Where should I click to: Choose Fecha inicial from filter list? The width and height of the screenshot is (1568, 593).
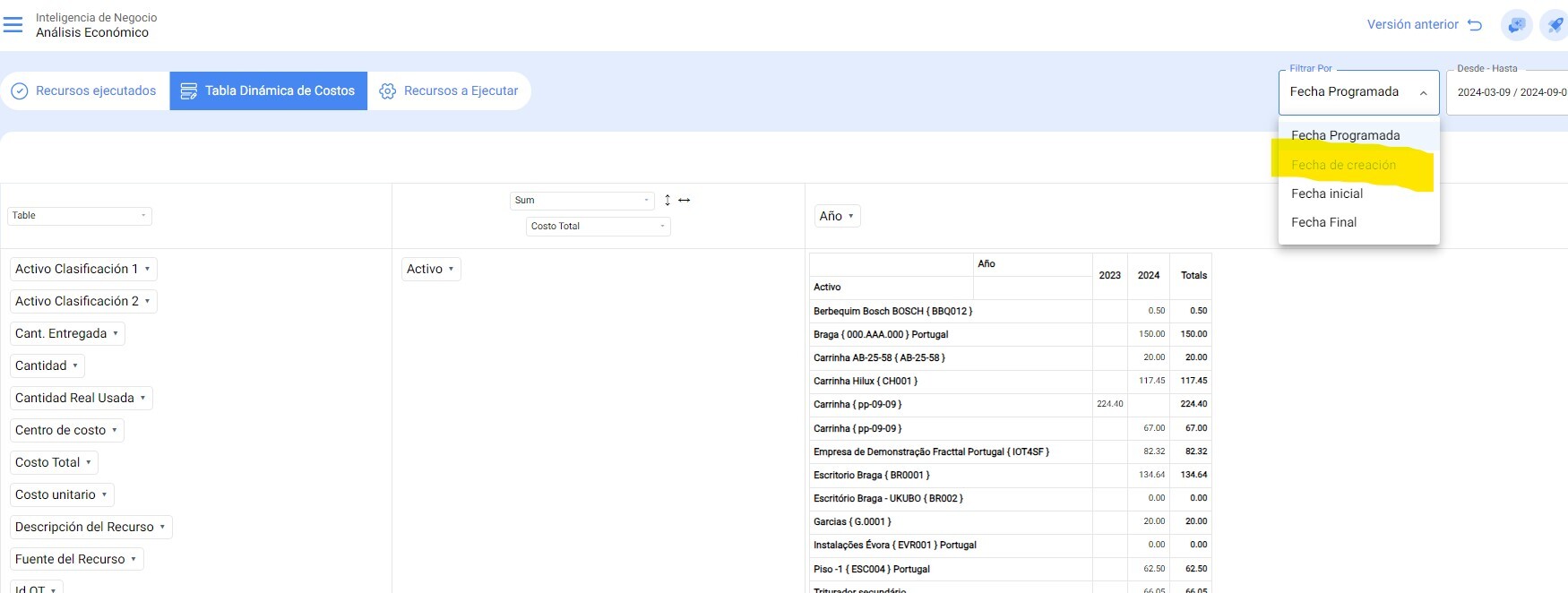[1327, 193]
